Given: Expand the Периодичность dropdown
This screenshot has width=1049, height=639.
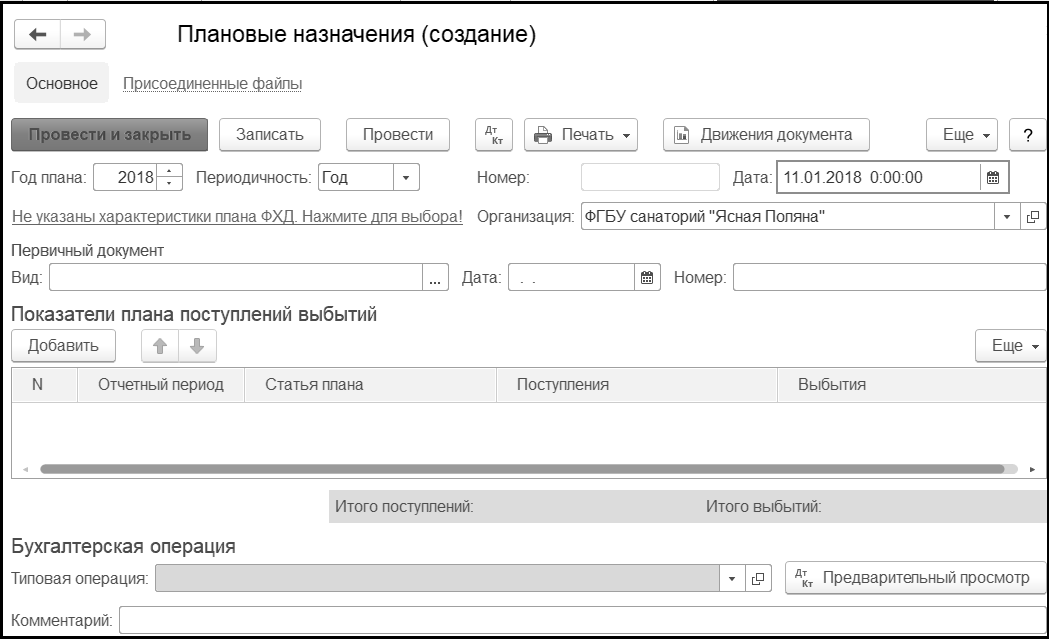Looking at the screenshot, I should coord(406,178).
